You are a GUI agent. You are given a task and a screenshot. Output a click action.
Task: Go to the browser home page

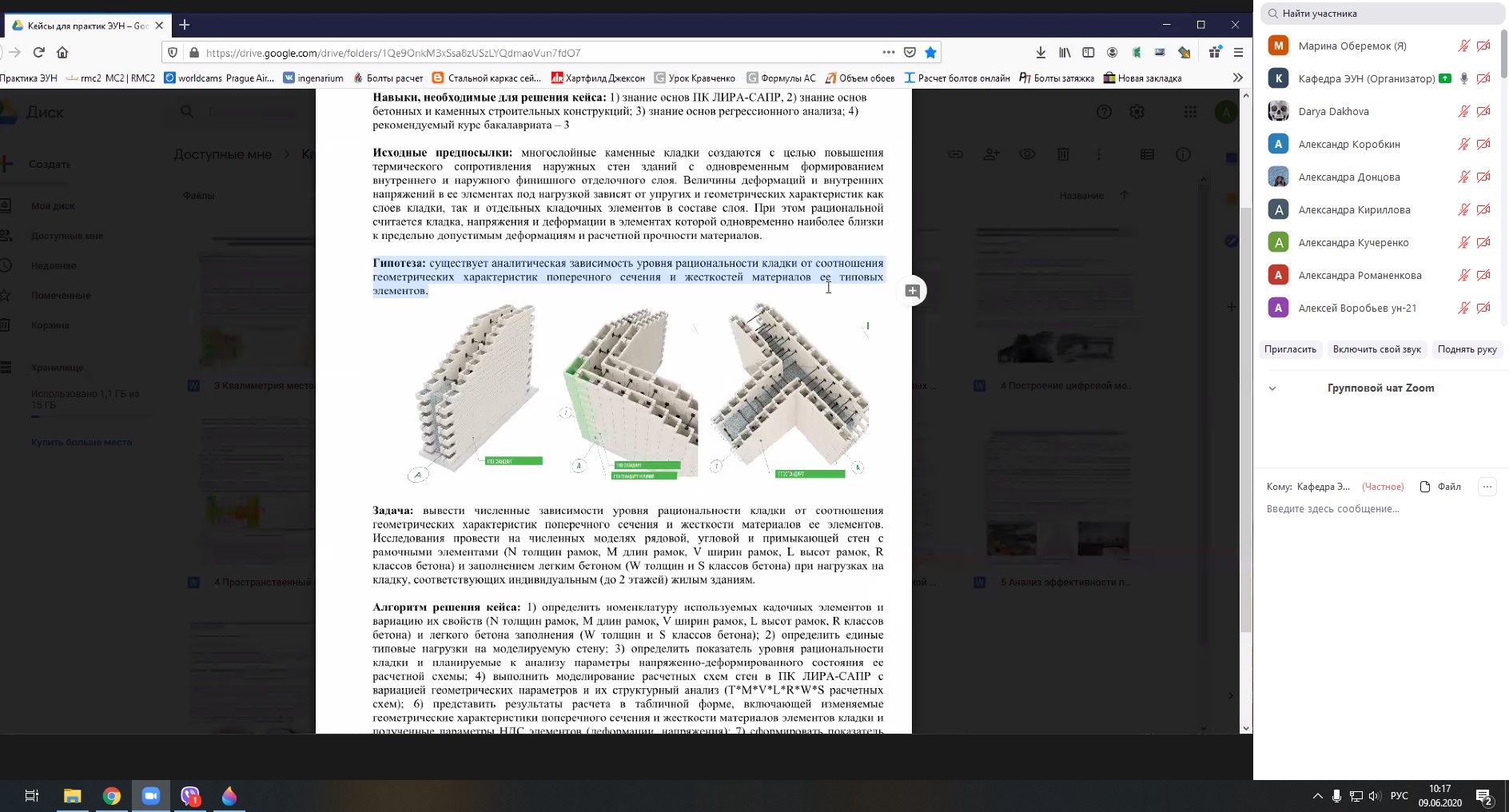(x=62, y=53)
